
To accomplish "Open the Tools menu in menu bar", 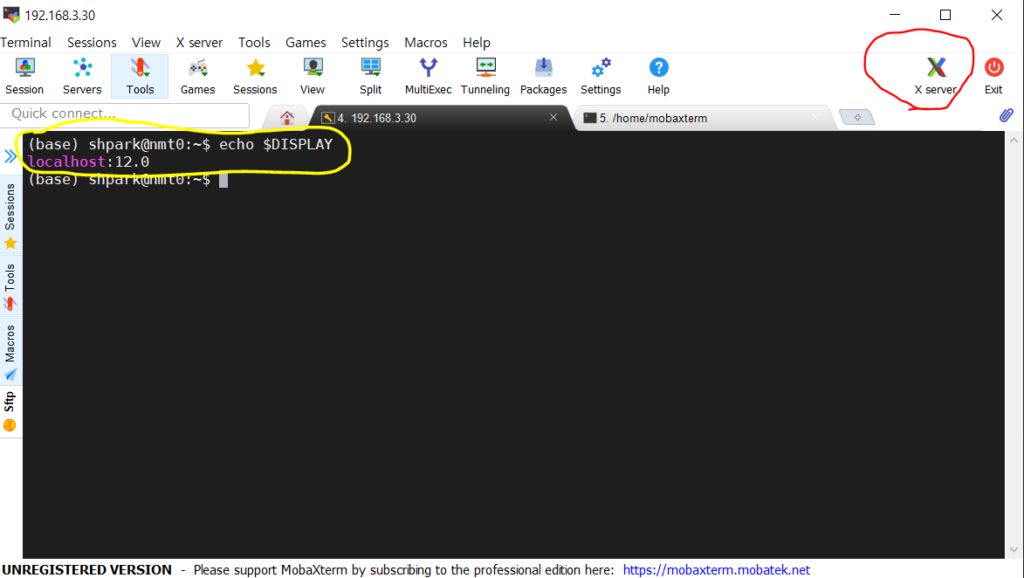I will coord(254,42).
